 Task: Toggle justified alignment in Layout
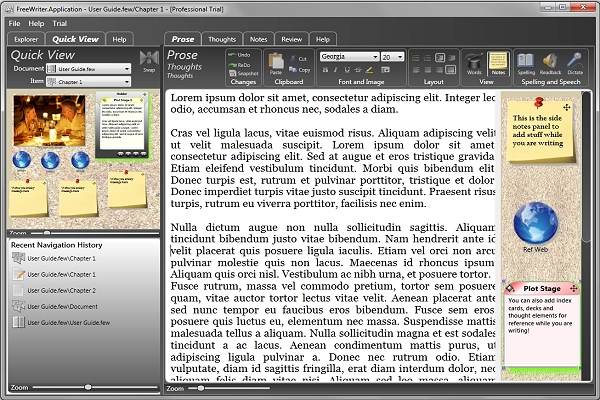451,70
